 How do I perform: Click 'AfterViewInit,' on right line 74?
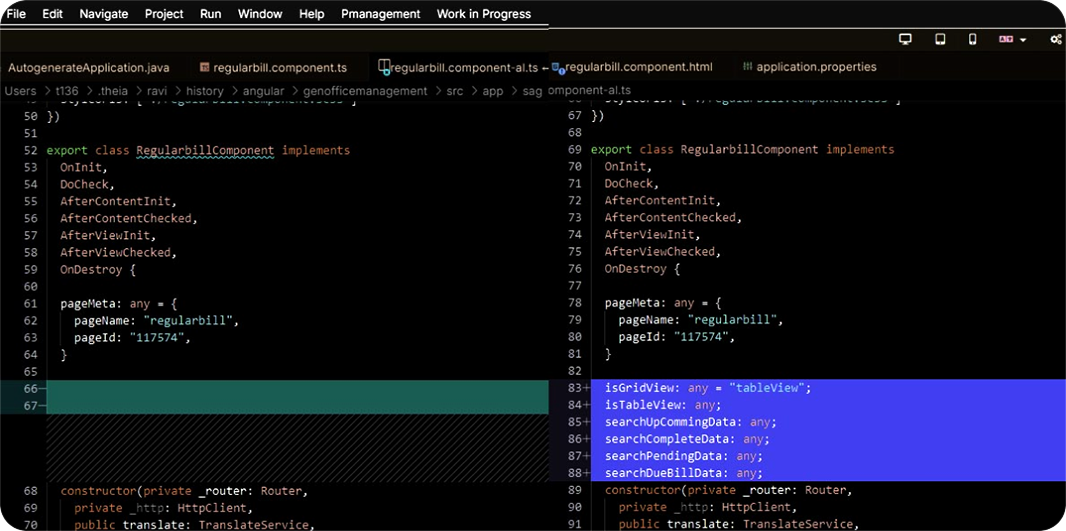click(653, 235)
